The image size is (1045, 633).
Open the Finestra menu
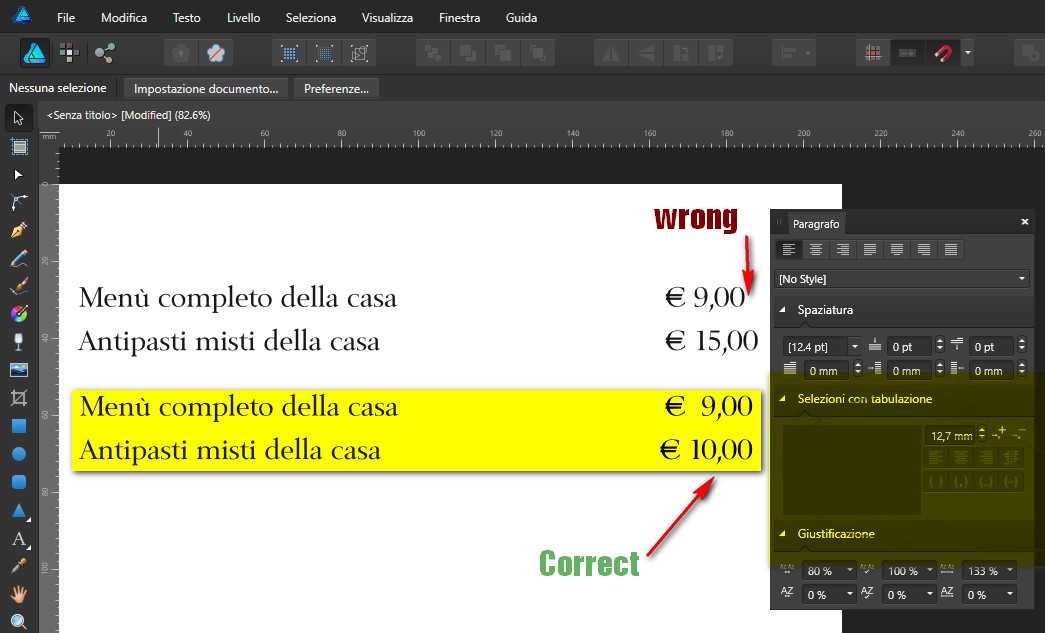[x=459, y=17]
